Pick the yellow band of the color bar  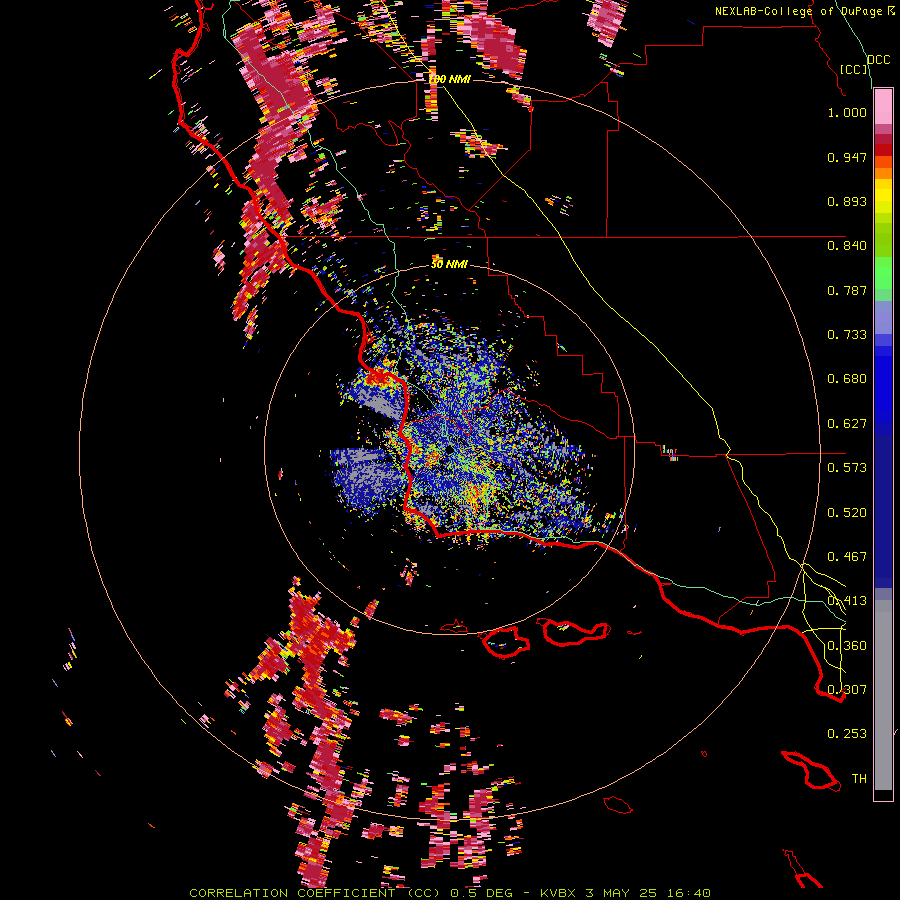click(x=883, y=196)
